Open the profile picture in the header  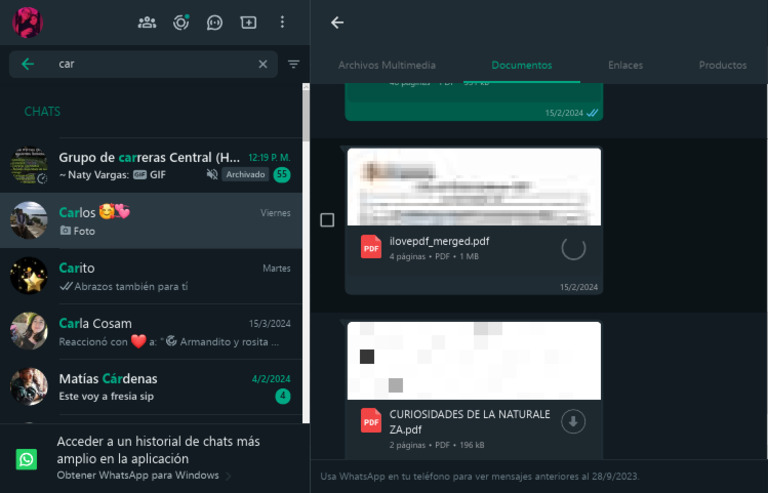[27, 23]
